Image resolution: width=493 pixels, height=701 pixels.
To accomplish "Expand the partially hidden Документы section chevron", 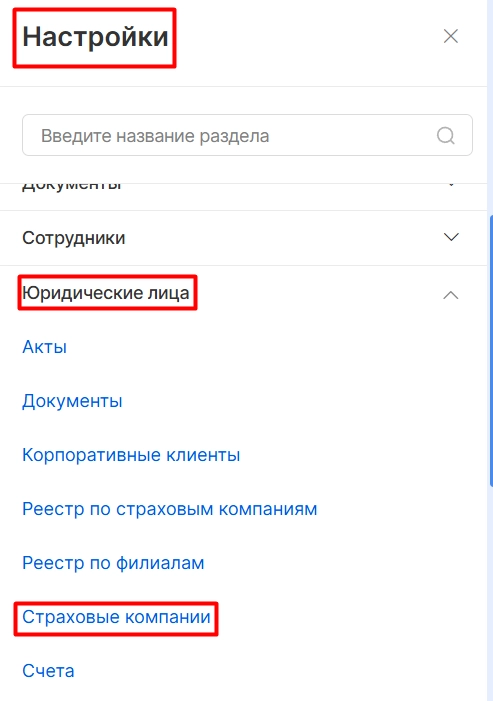I will click(x=451, y=185).
